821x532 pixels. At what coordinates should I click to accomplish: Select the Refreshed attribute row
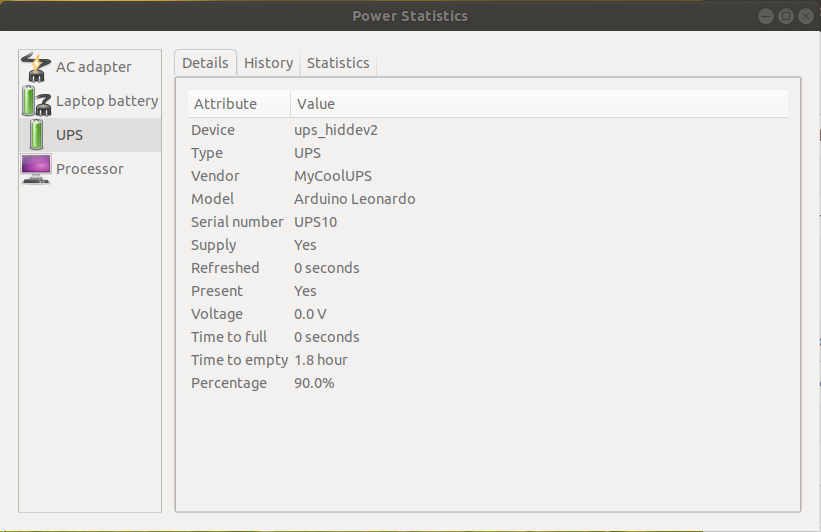pos(326,268)
